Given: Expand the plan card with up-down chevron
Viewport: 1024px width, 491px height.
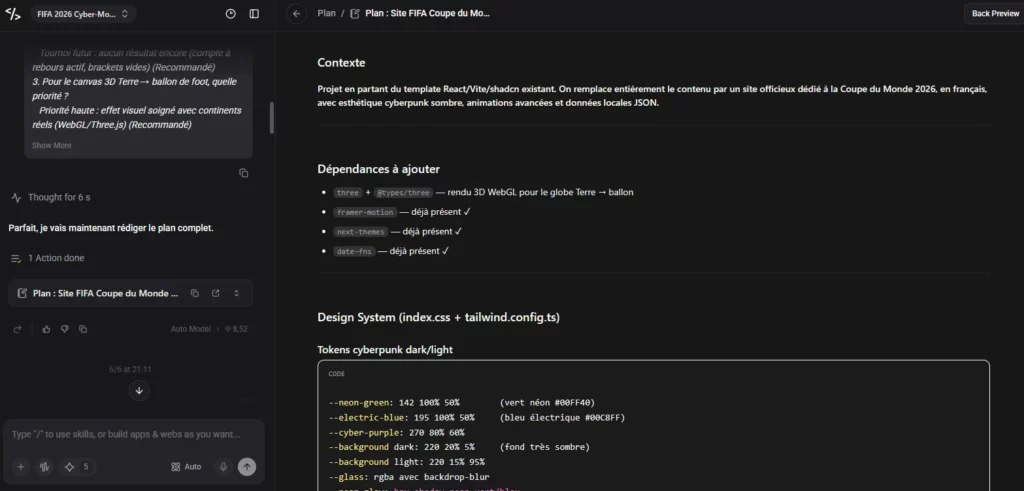Looking at the screenshot, I should (236, 293).
